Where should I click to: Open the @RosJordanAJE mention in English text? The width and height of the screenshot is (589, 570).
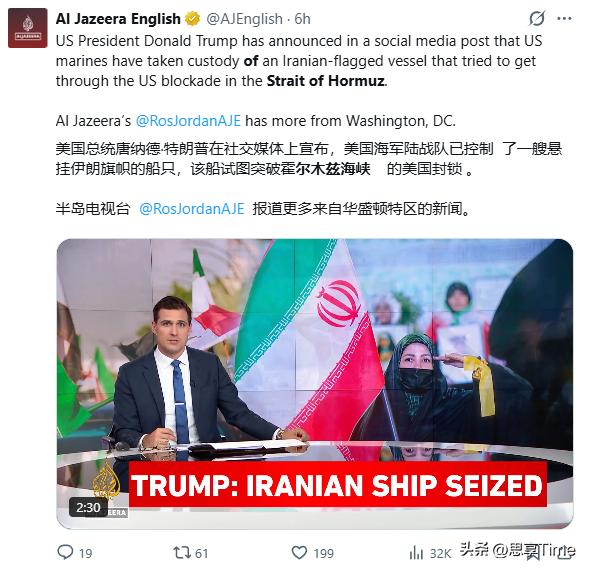click(188, 121)
